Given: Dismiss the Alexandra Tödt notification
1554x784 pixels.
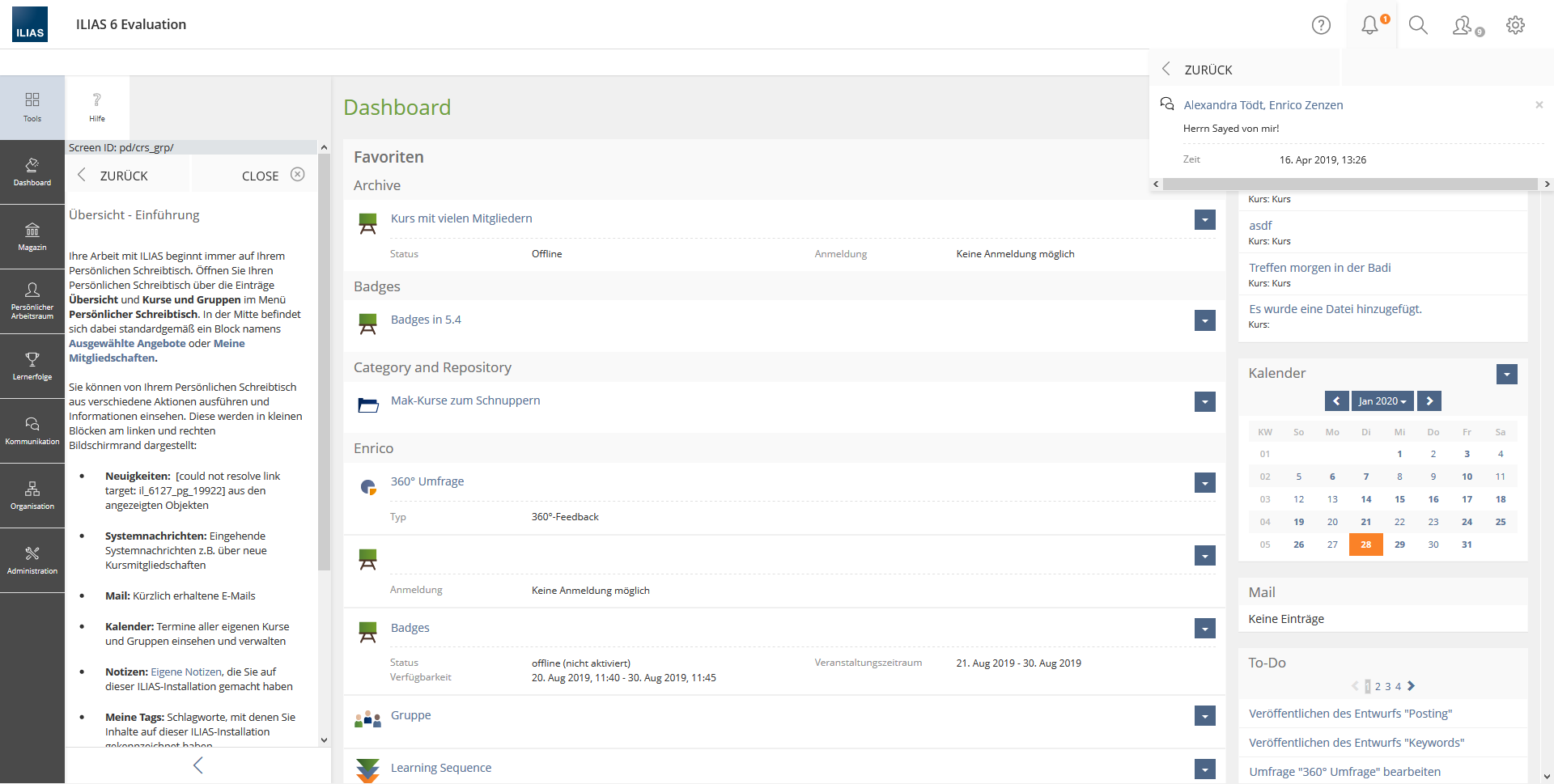Looking at the screenshot, I should 1539,105.
